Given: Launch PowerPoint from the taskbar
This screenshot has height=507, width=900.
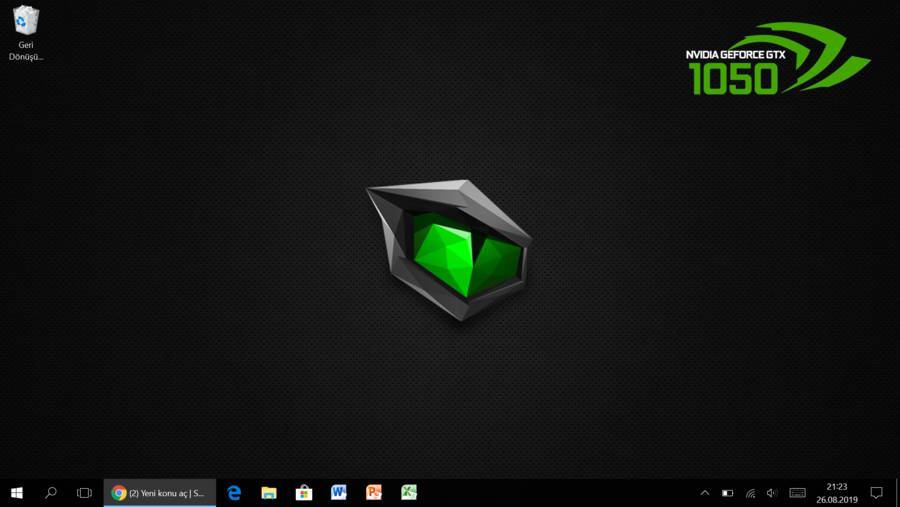Looking at the screenshot, I should click(374, 493).
